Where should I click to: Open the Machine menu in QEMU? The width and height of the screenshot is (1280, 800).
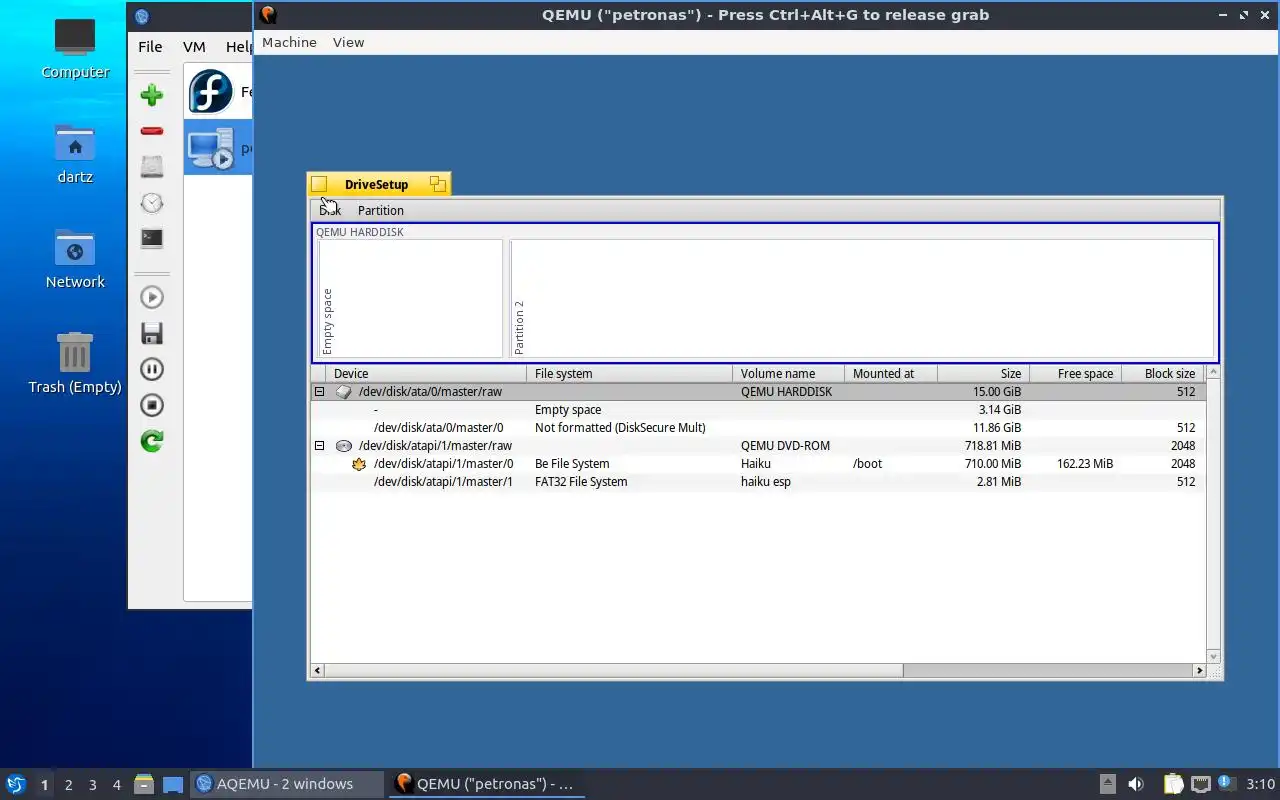tap(289, 42)
